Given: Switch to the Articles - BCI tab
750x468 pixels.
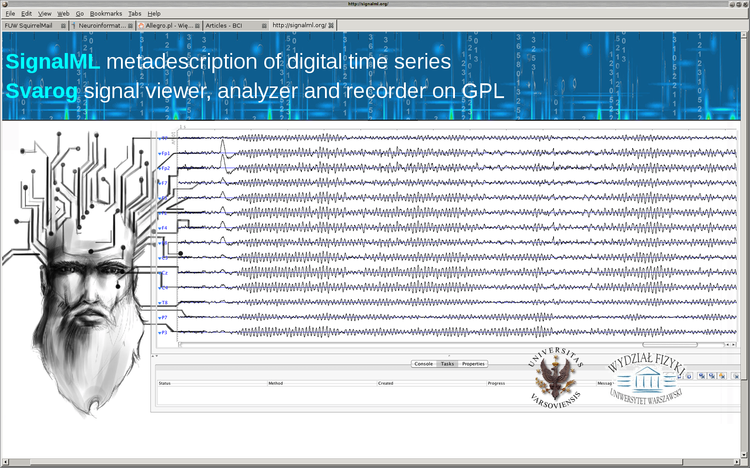Looking at the screenshot, I should pyautogui.click(x=236, y=25).
